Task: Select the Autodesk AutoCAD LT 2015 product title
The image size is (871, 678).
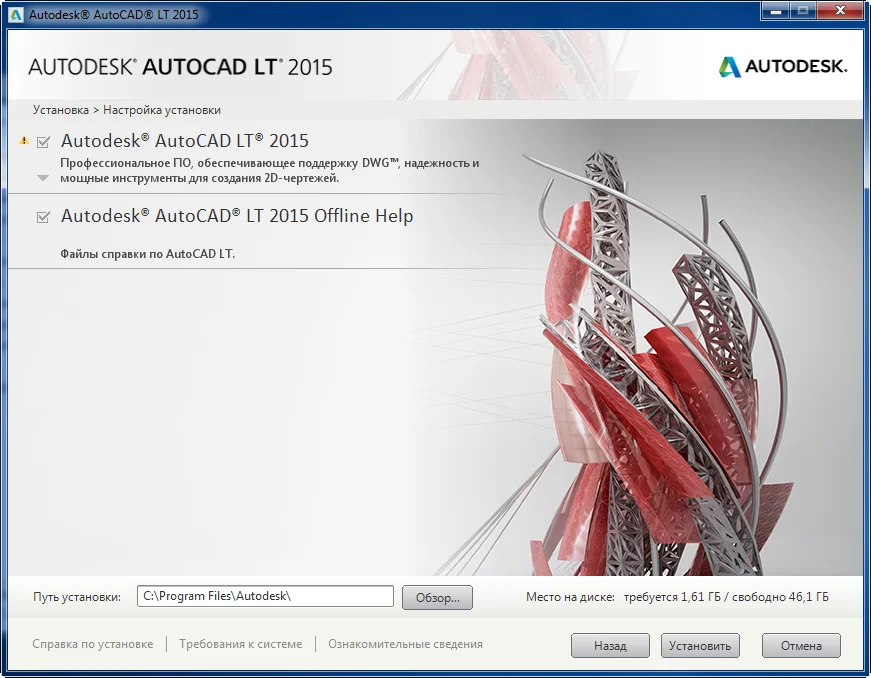Action: point(185,141)
